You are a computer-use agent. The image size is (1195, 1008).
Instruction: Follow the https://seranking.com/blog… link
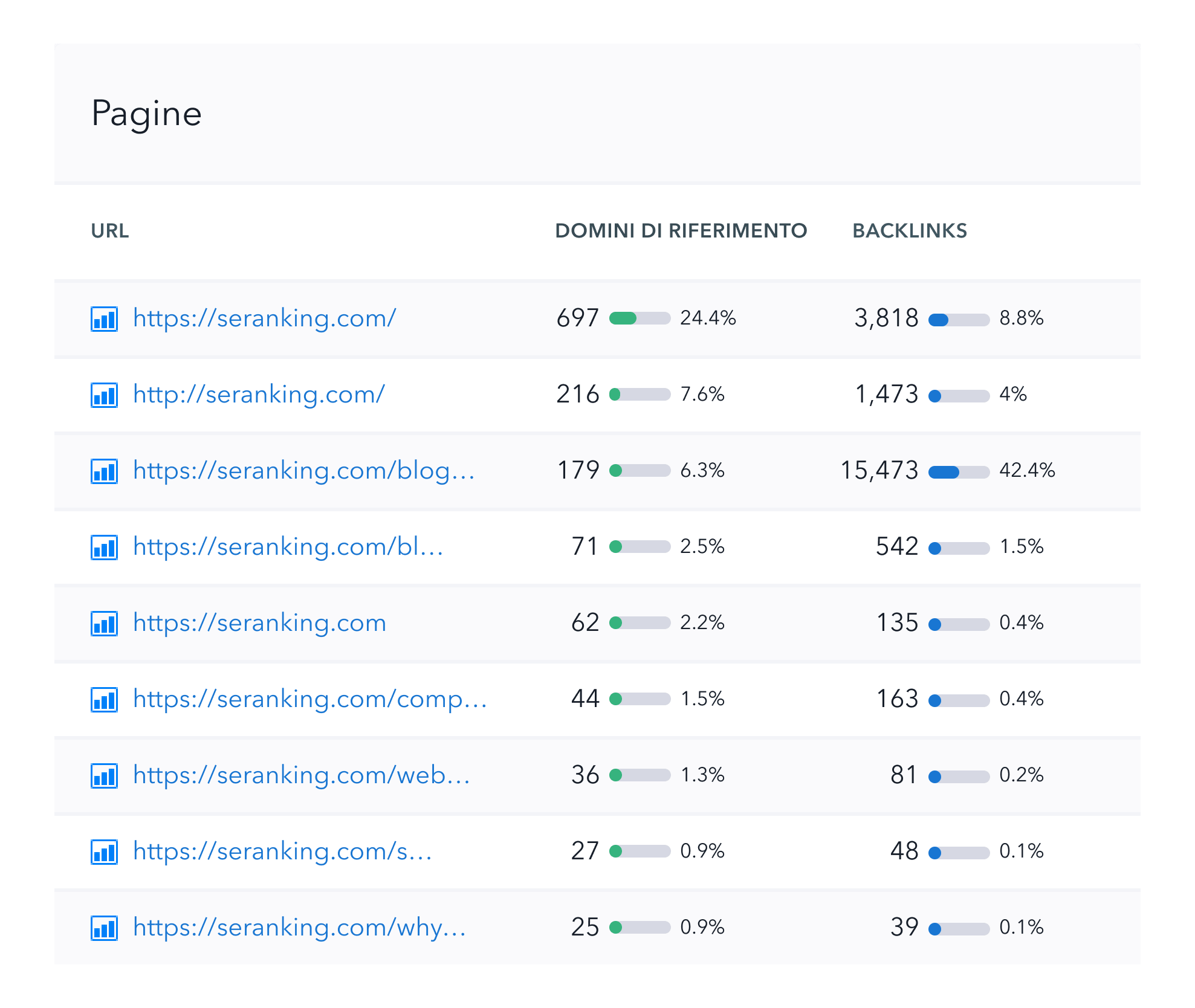pos(304,471)
